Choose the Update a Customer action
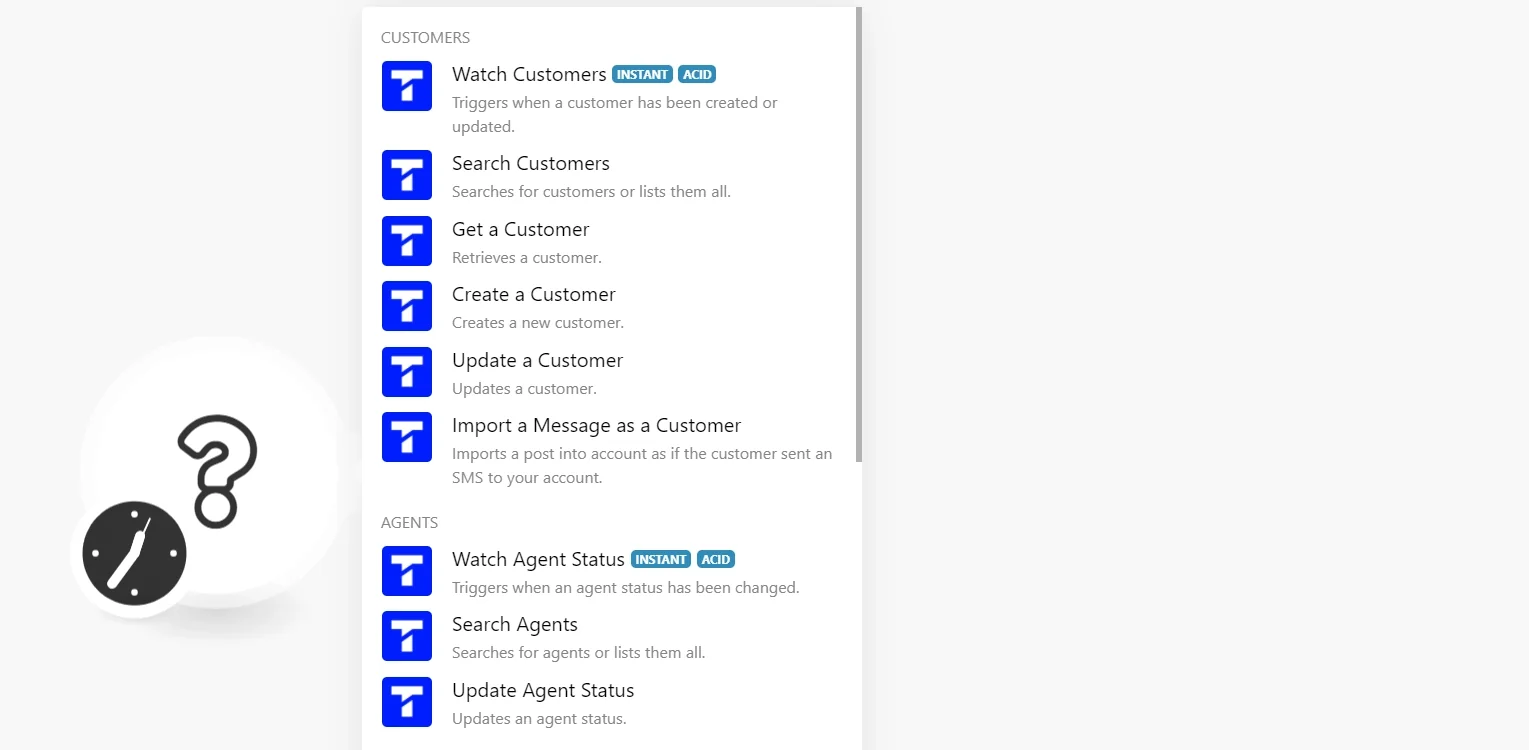 (x=611, y=373)
